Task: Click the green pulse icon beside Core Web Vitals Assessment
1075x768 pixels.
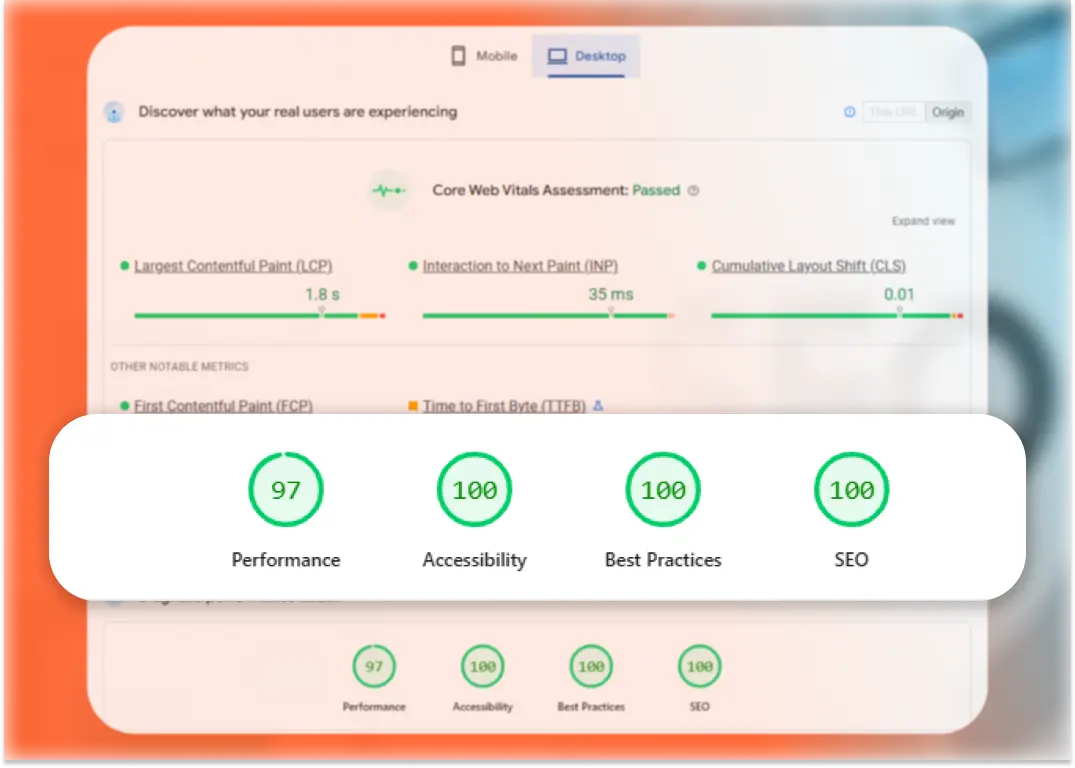Action: pyautogui.click(x=388, y=190)
